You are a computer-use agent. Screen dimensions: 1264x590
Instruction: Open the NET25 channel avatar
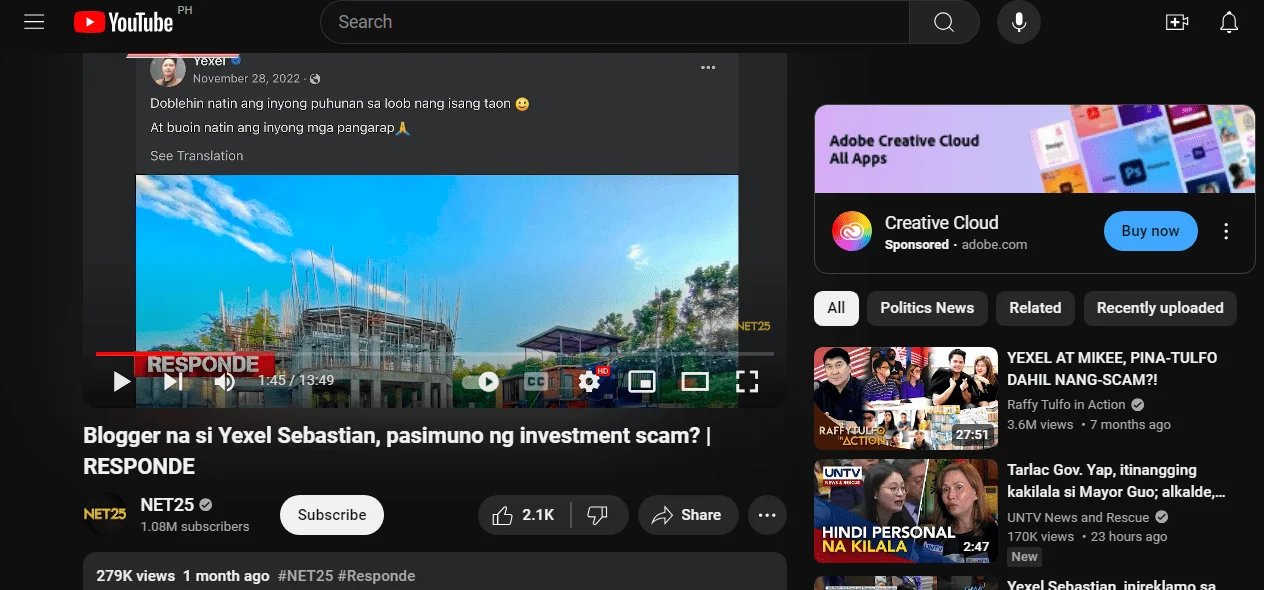pyautogui.click(x=104, y=514)
